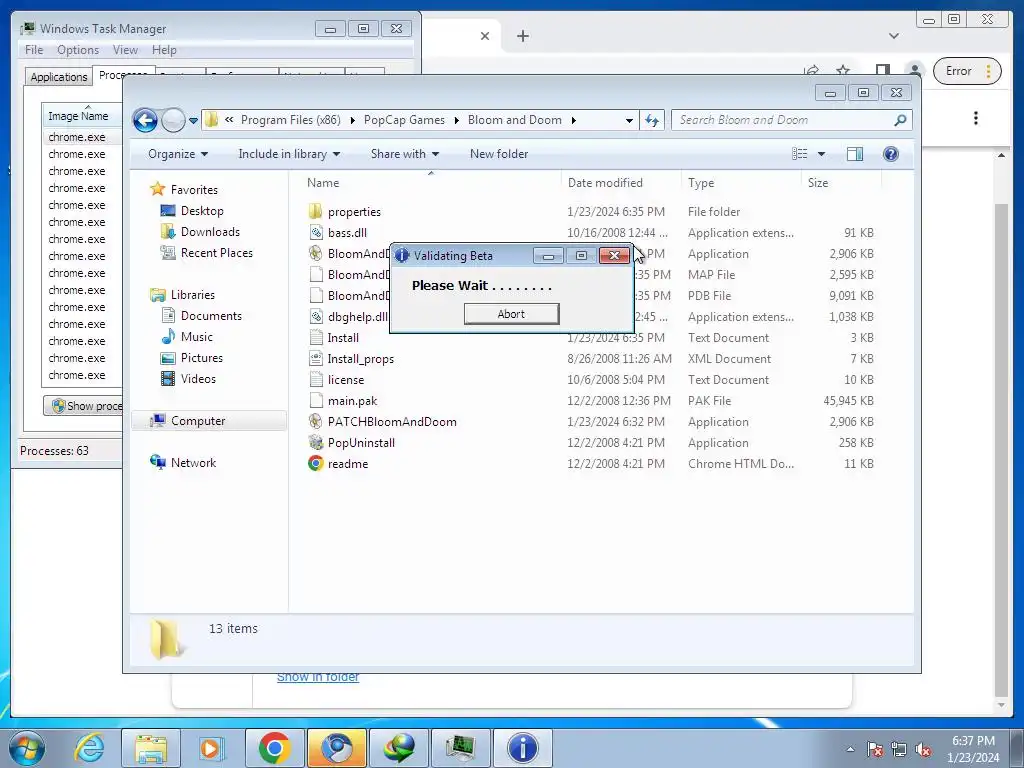1024x768 pixels.
Task: Select the main.pak file
Action: [x=352, y=401]
